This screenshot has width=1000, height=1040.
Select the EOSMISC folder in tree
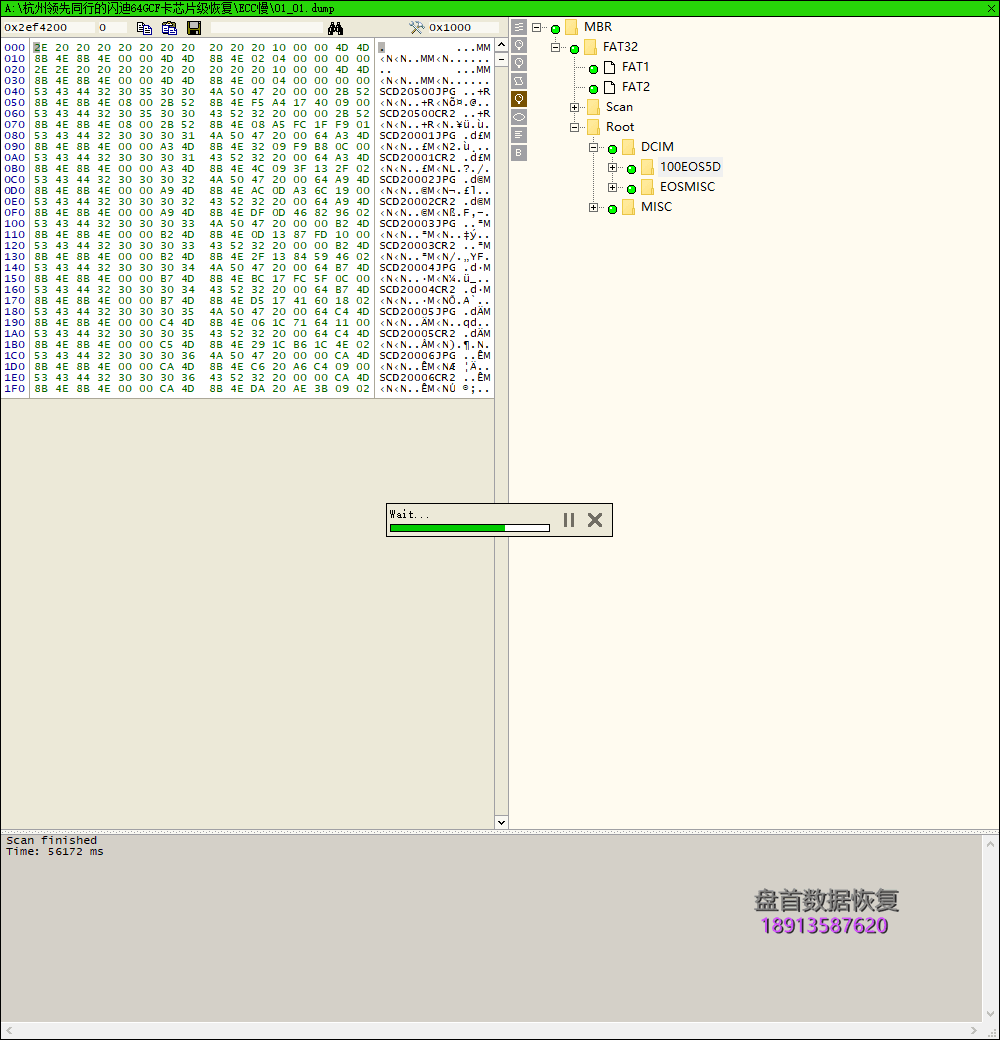coord(687,186)
